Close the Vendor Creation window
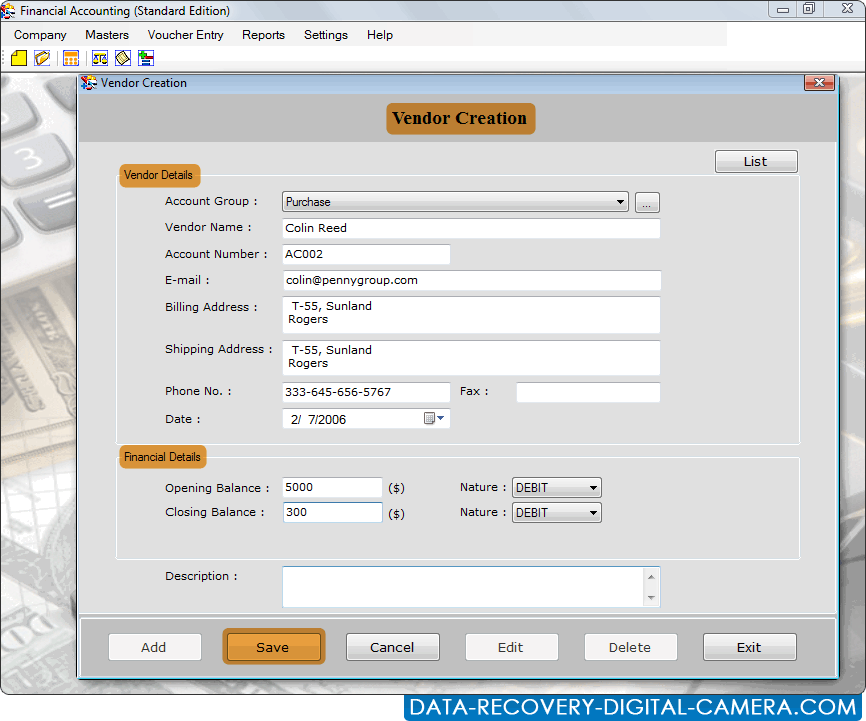The width and height of the screenshot is (866, 721). (x=819, y=82)
